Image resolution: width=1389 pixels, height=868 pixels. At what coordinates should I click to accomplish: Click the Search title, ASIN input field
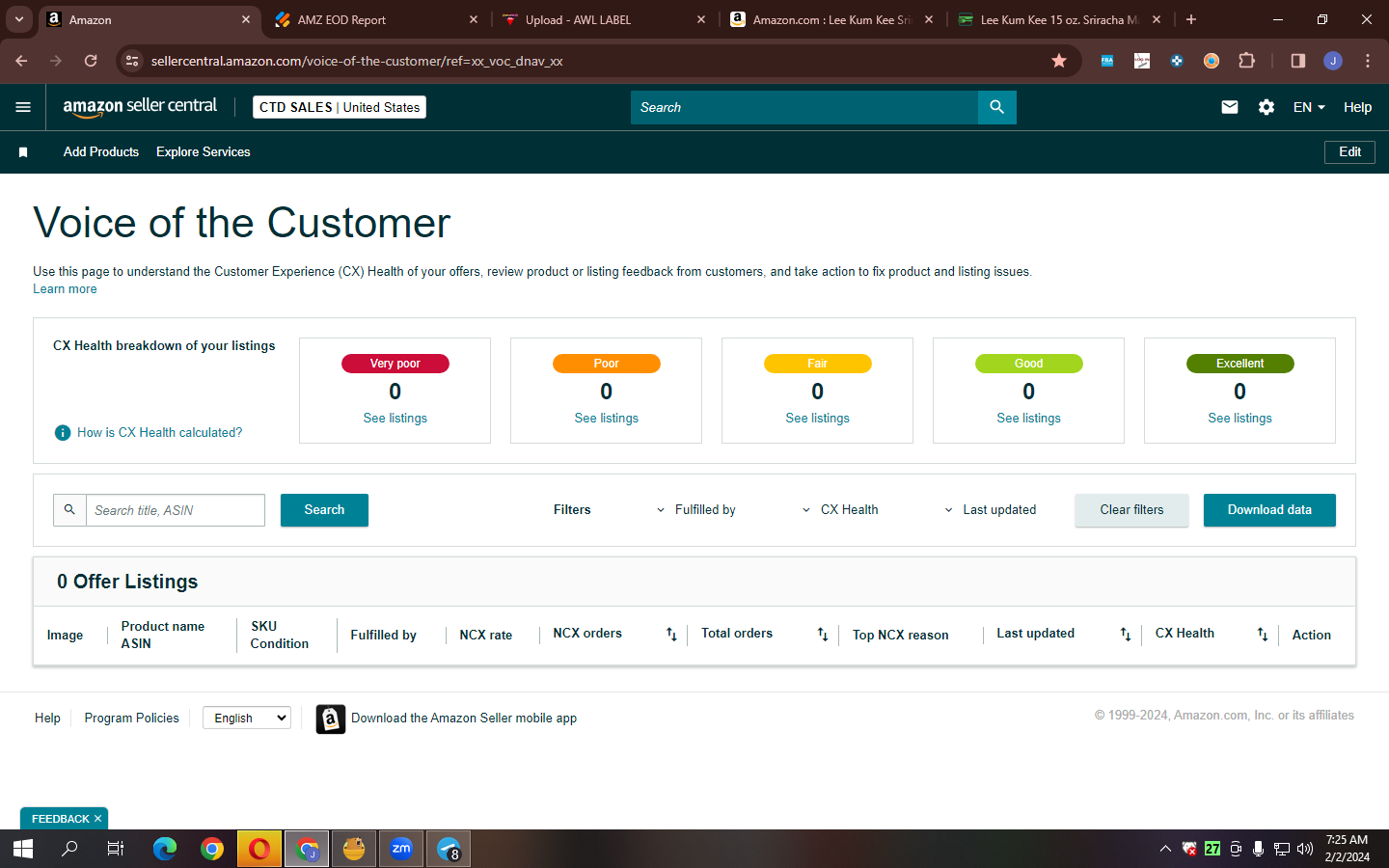click(176, 510)
